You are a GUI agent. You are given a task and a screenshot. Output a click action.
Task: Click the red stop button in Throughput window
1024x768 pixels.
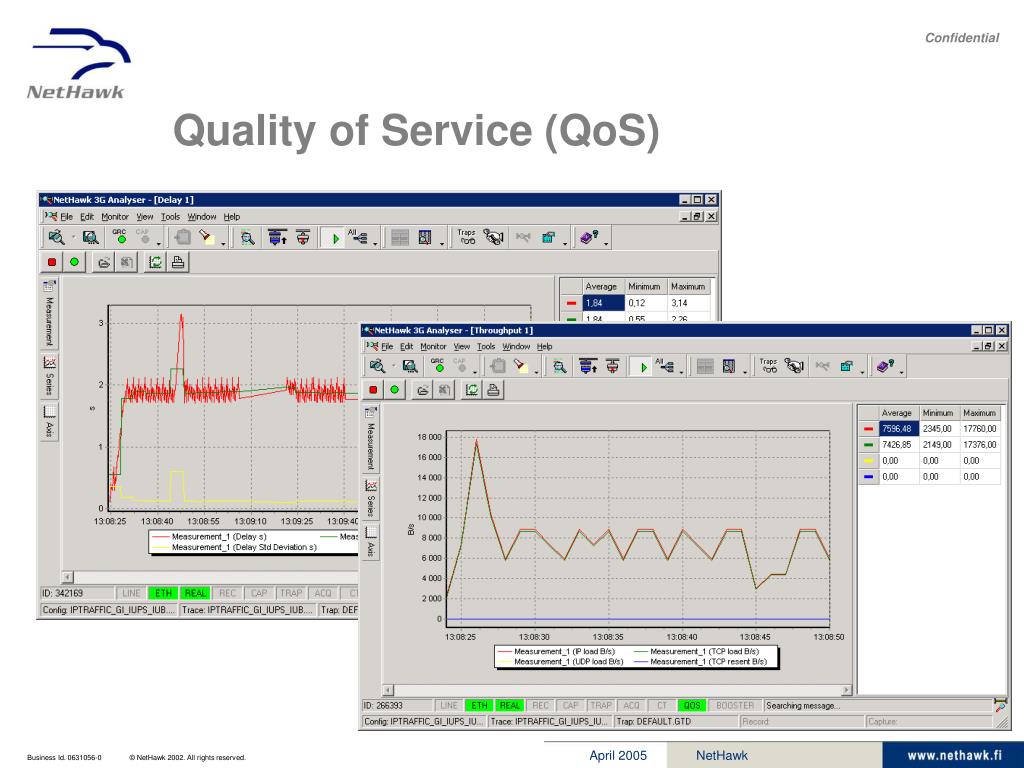373,390
